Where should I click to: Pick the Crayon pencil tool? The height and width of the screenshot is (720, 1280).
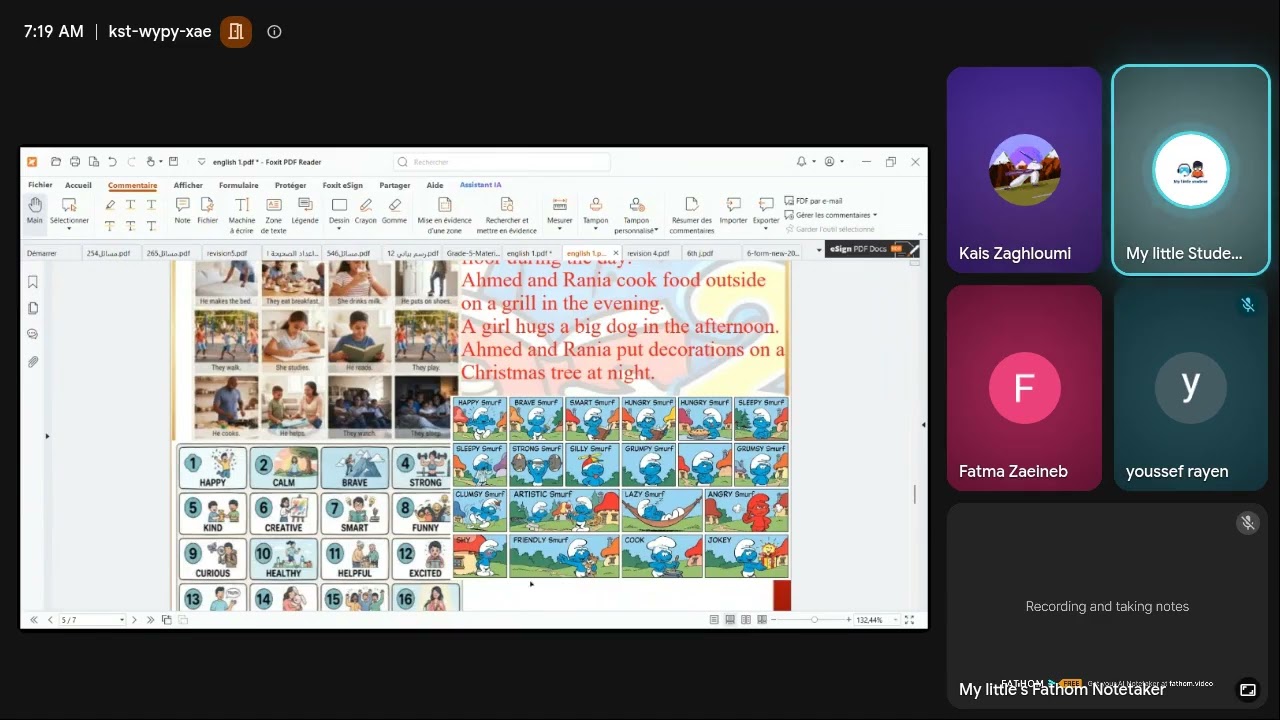pyautogui.click(x=366, y=210)
